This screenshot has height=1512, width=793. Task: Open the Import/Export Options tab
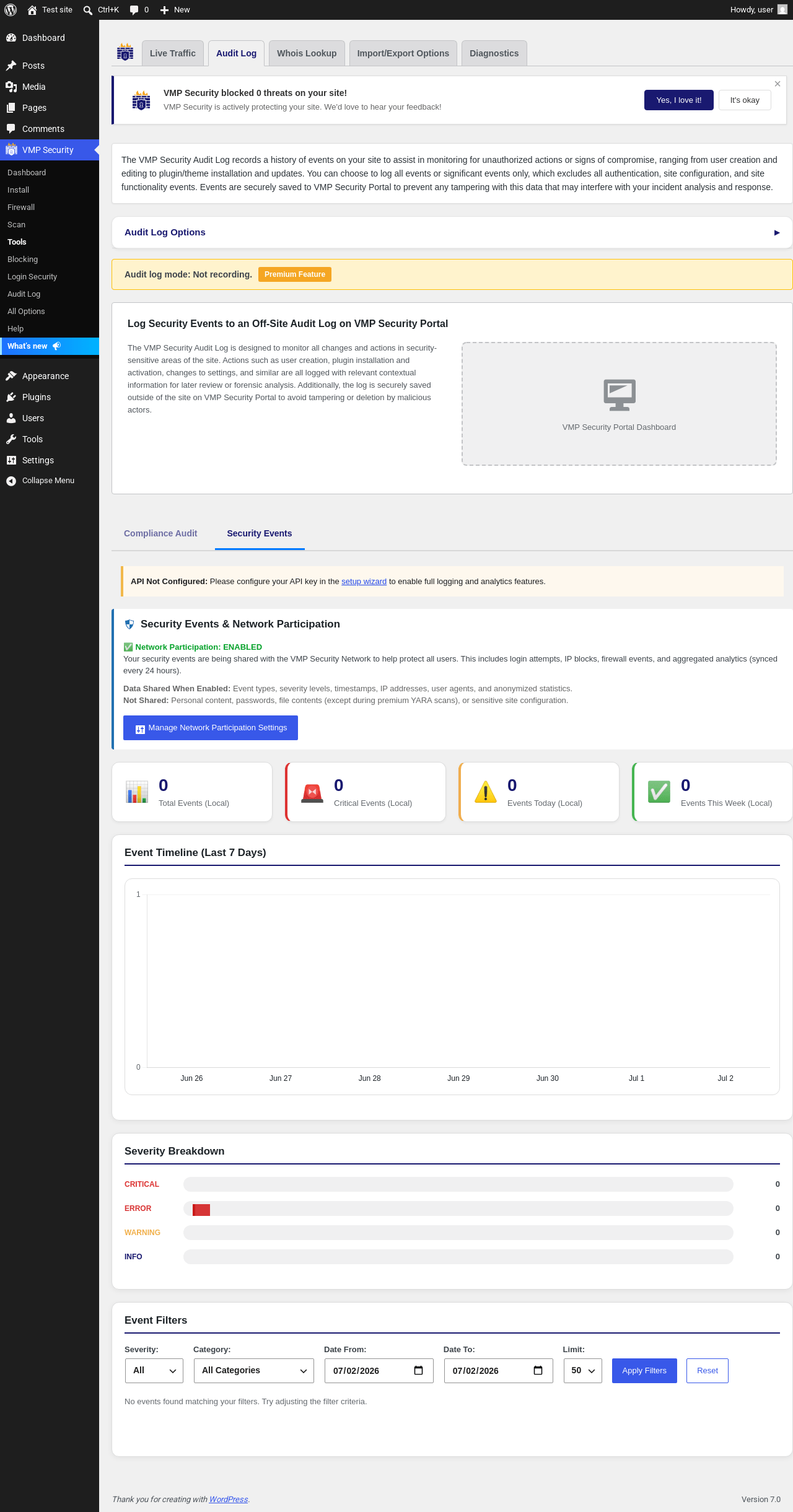coord(403,53)
